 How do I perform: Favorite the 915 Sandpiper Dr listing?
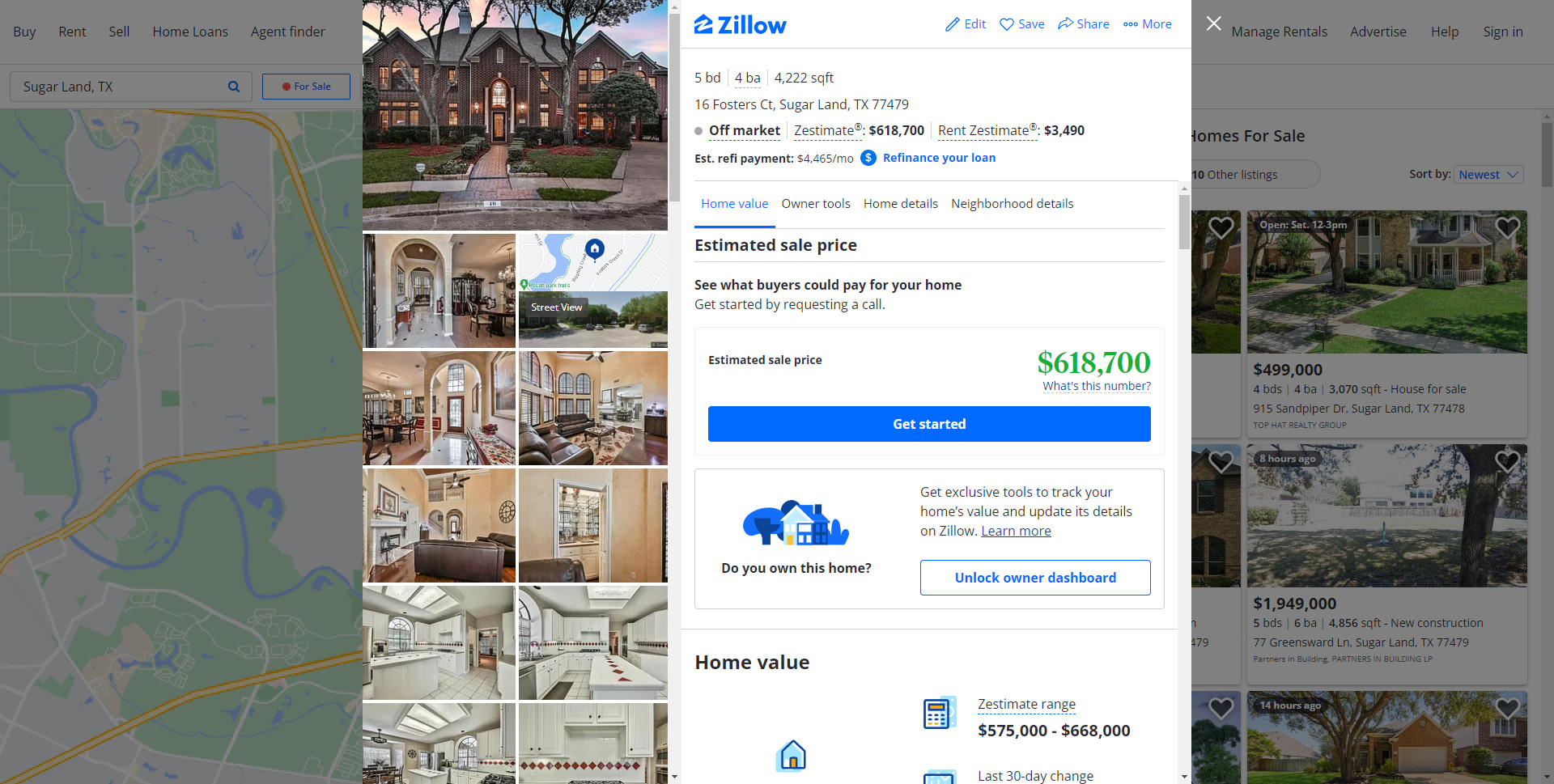point(1507,228)
